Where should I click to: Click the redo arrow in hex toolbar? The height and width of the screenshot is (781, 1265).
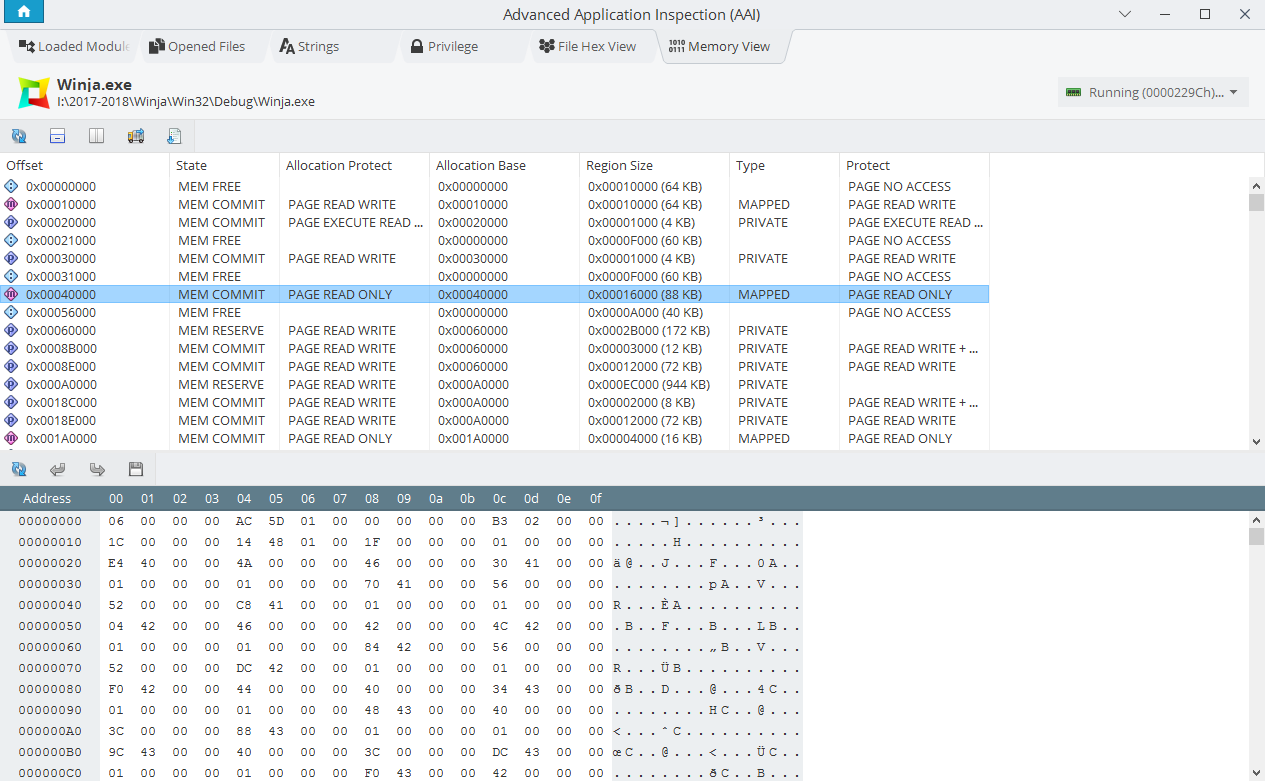(x=97, y=469)
